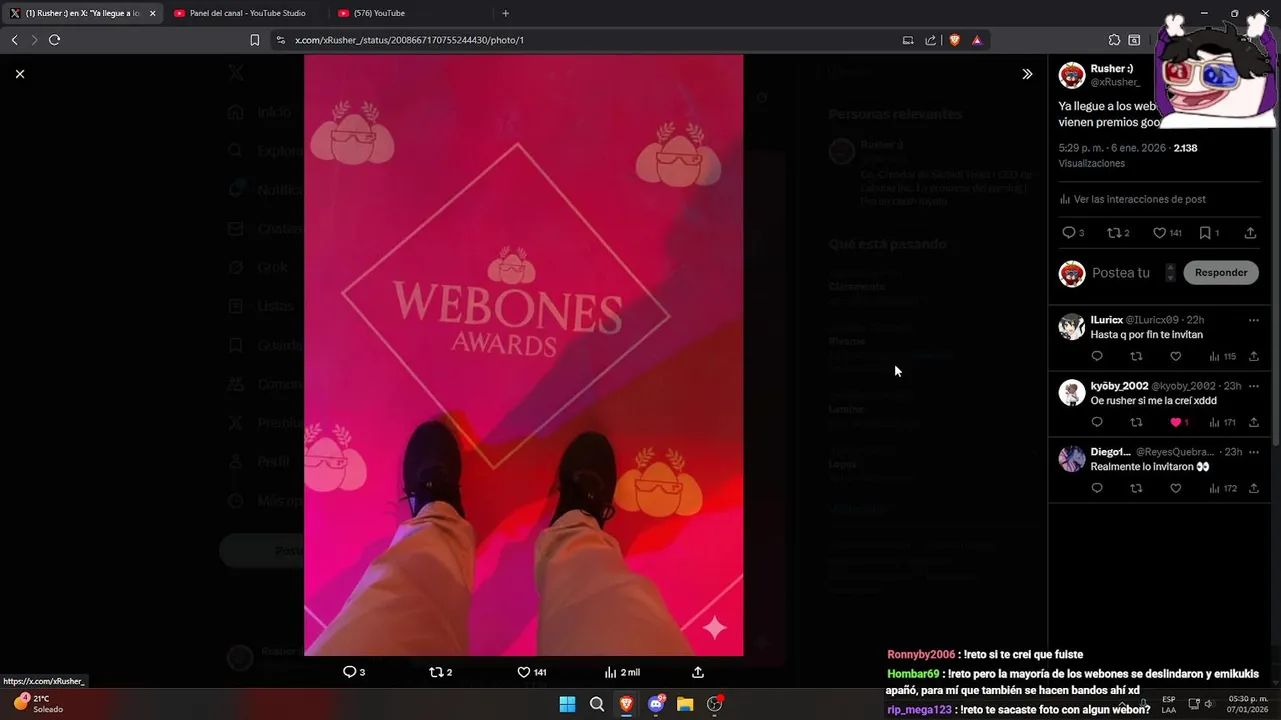The height and width of the screenshot is (720, 1281).
Task: Open Windows taskbar search
Action: tap(597, 704)
